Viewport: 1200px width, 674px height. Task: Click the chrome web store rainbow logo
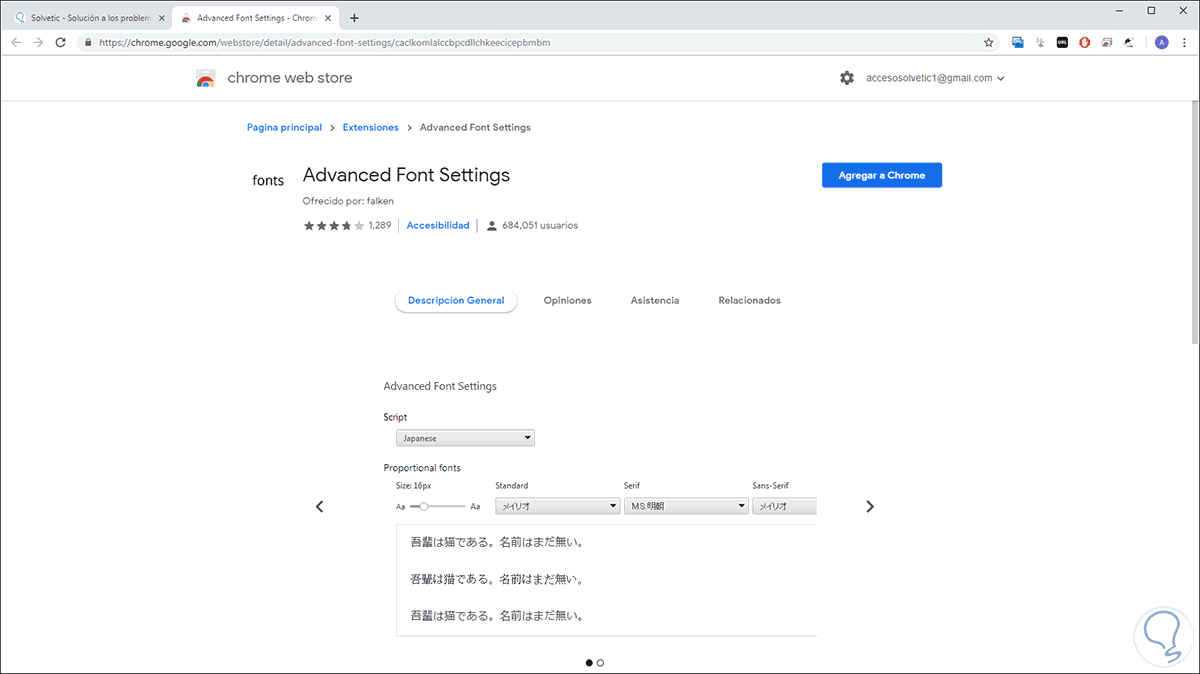[x=206, y=79]
